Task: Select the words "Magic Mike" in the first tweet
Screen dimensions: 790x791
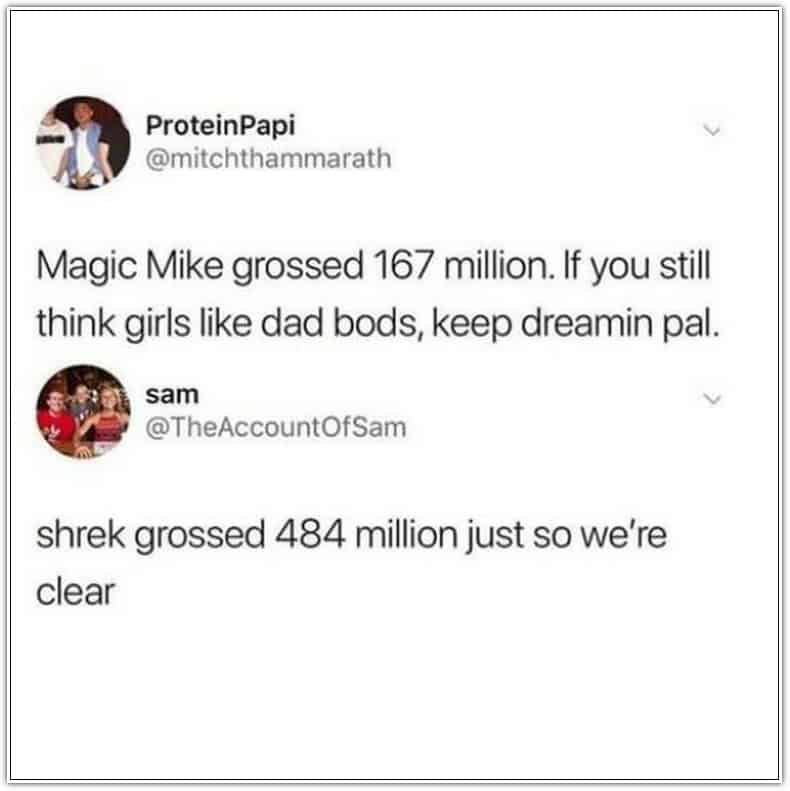Action: [x=130, y=267]
